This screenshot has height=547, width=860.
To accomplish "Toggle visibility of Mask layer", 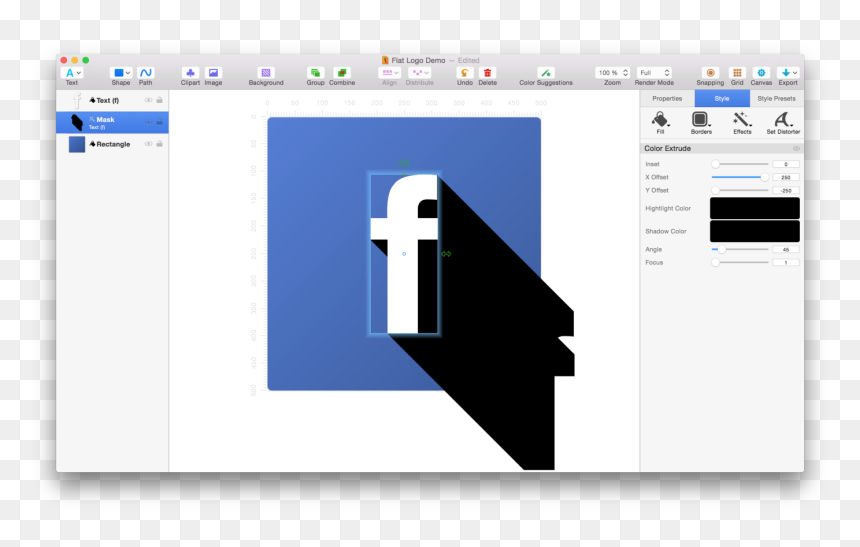I will (x=148, y=122).
